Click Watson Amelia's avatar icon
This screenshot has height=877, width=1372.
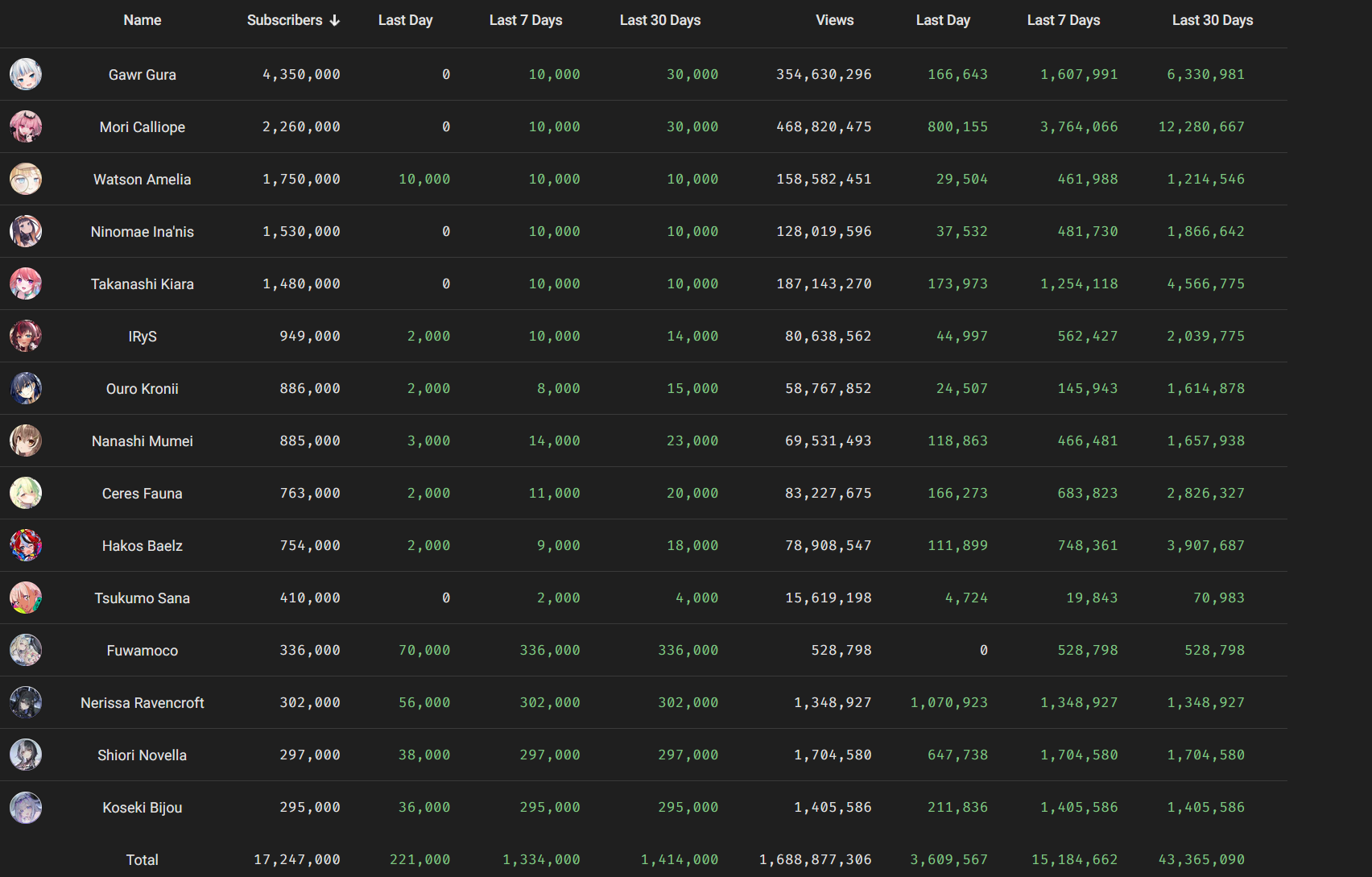click(26, 179)
